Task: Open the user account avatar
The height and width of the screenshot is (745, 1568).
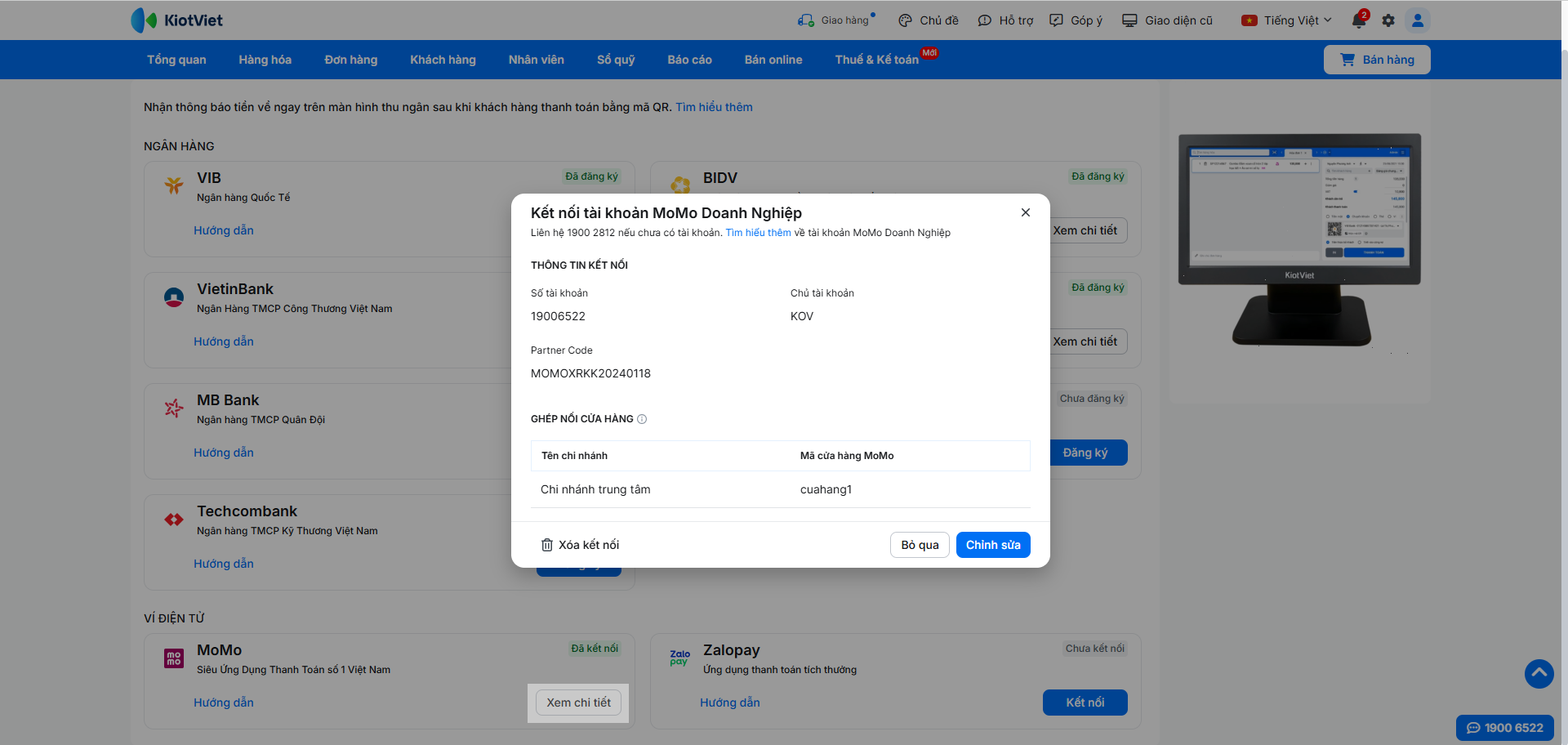Action: click(x=1418, y=20)
